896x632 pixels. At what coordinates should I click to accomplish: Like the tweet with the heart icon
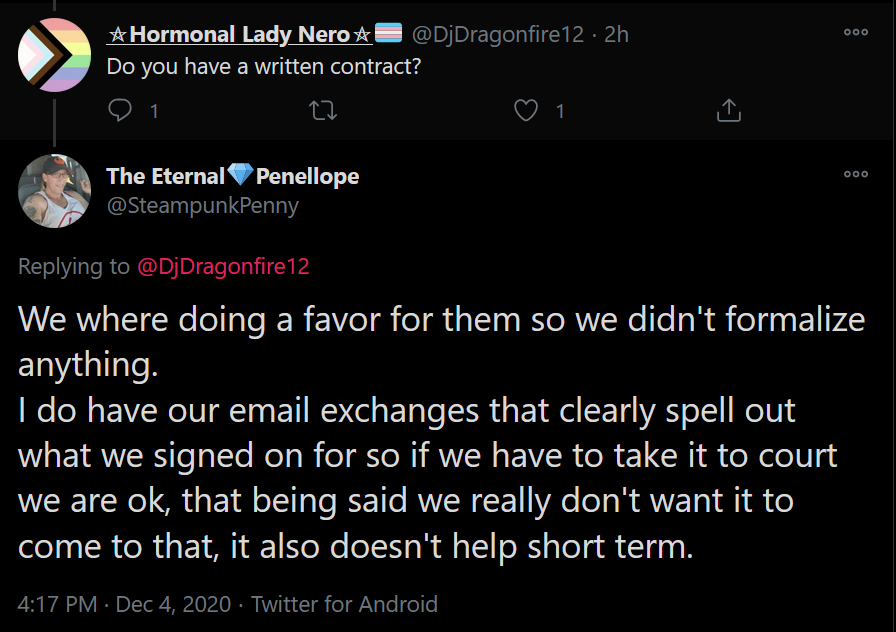coord(526,110)
